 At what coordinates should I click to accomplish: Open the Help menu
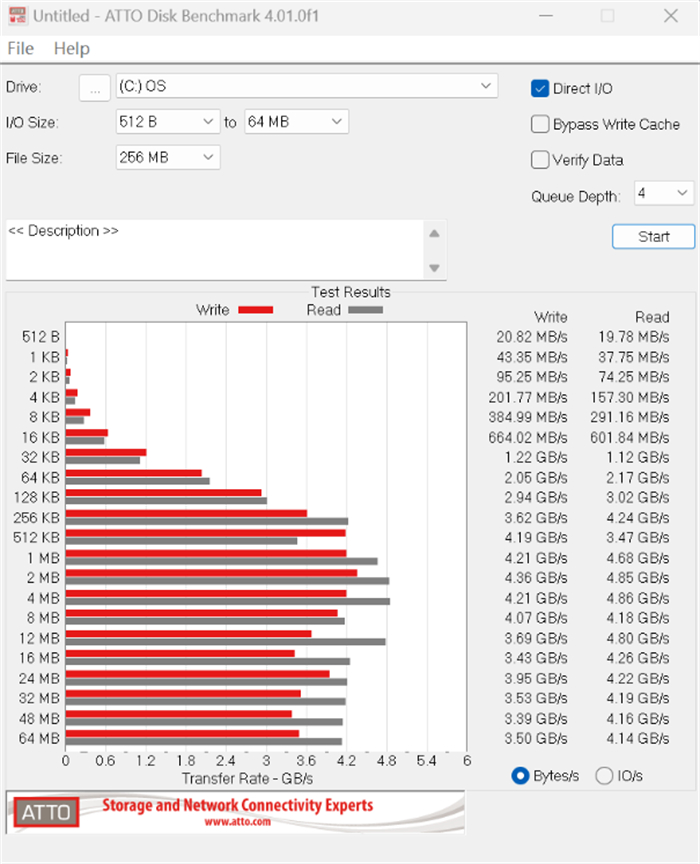tap(72, 48)
